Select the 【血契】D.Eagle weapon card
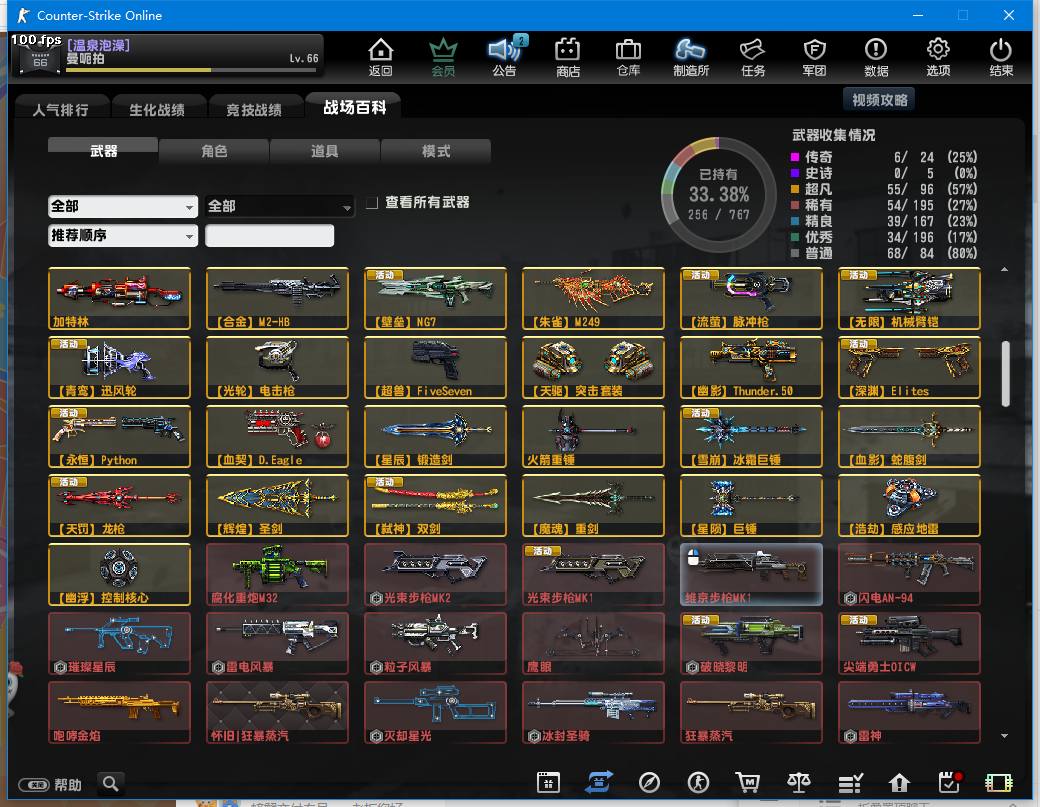 [x=277, y=436]
